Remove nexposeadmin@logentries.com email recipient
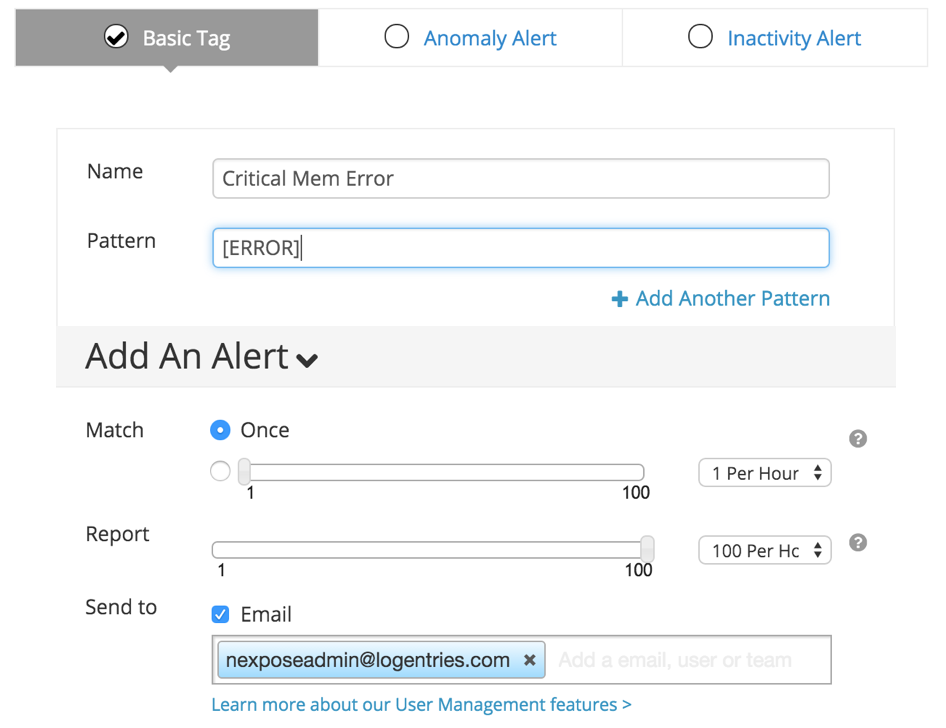The height and width of the screenshot is (728, 946). pyautogui.click(x=530, y=660)
